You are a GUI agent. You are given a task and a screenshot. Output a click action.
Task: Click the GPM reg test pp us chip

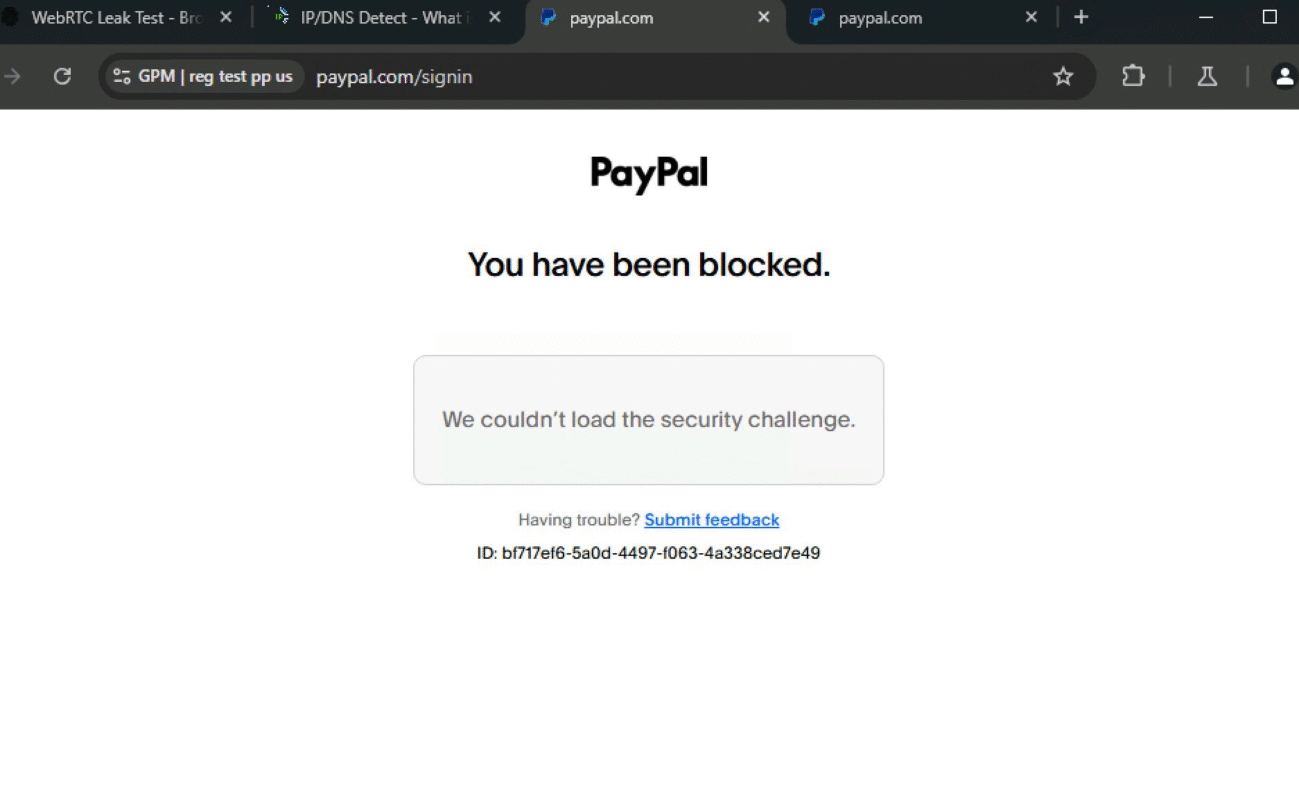pos(204,76)
